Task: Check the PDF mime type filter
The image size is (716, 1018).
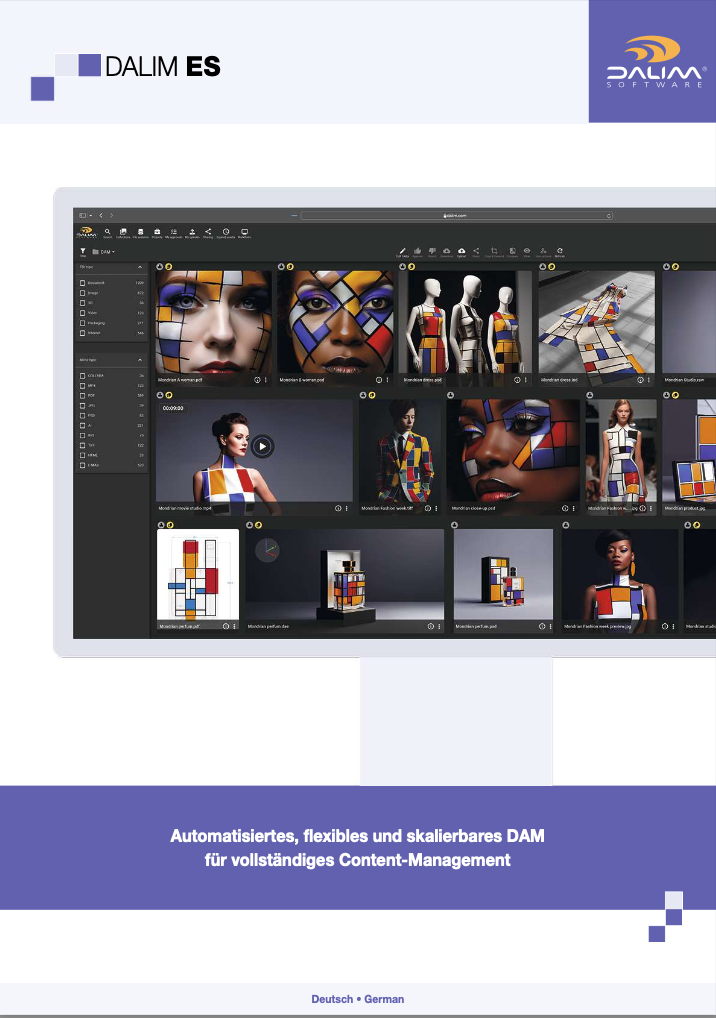Action: point(82,395)
